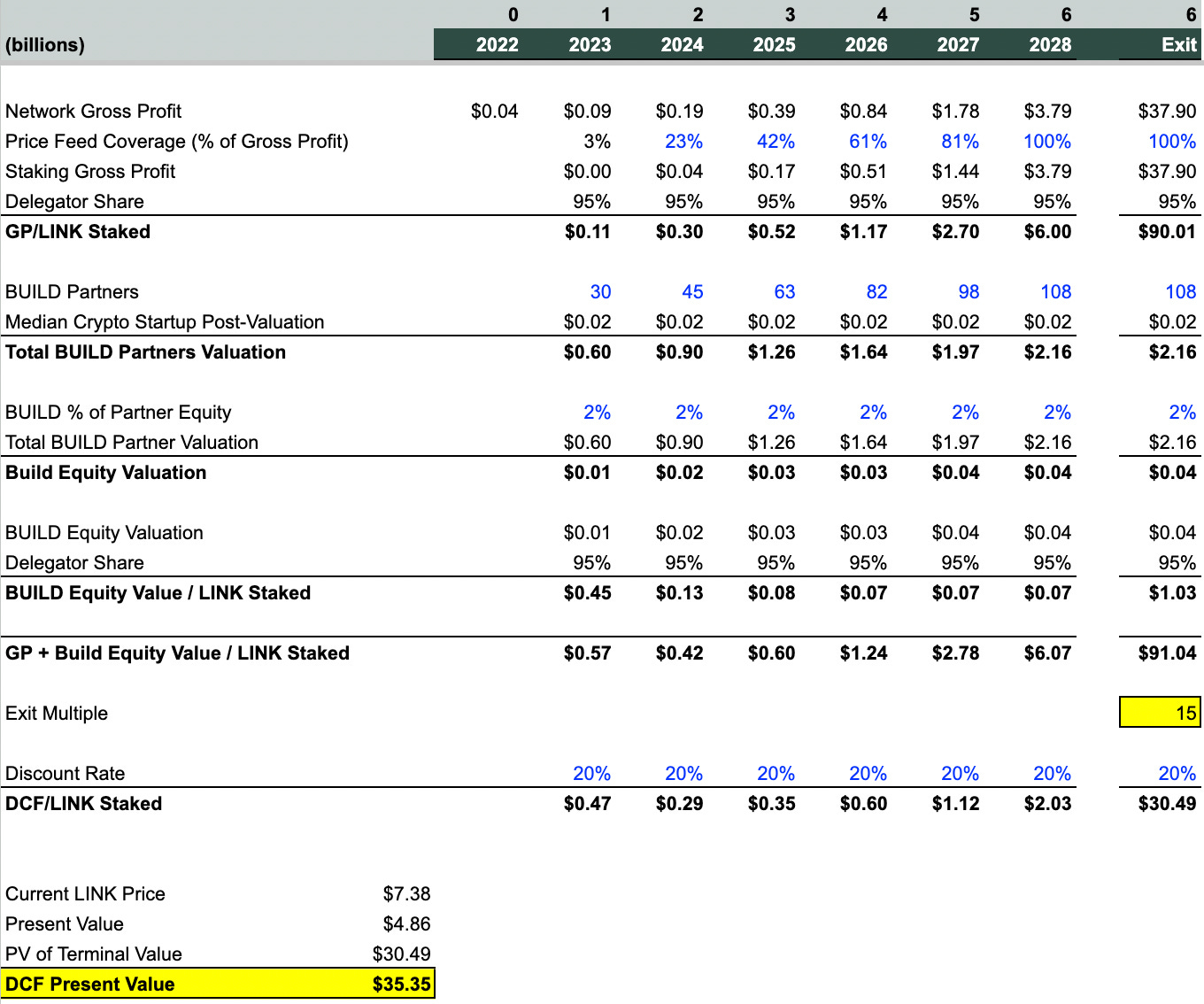The height and width of the screenshot is (1004, 1204).
Task: Select the 2025 Total BUILD Partners Valuation $1.26
Action: [x=771, y=351]
